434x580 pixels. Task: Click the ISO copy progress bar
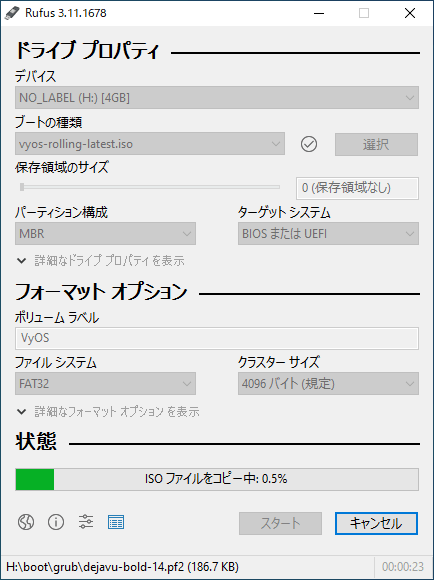[217, 479]
